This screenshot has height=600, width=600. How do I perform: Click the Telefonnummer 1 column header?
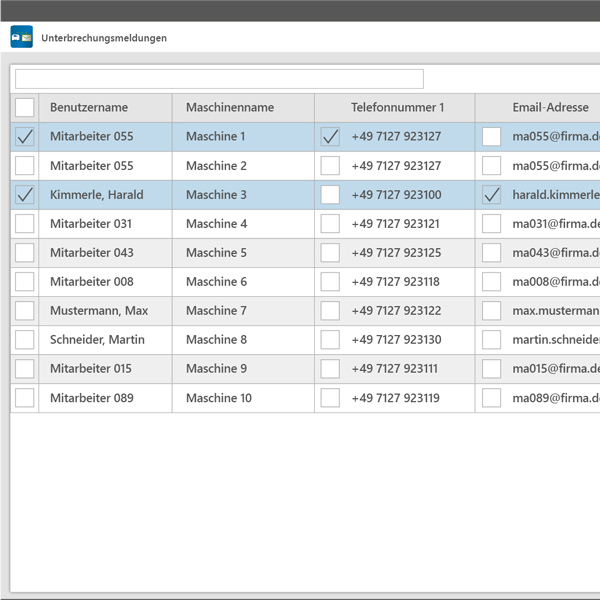pos(397,108)
